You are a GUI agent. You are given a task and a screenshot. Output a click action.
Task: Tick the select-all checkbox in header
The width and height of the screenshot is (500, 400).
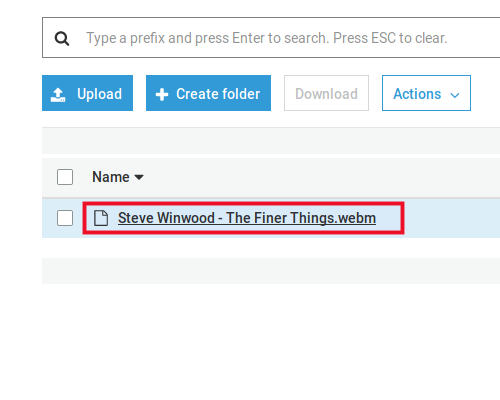pyautogui.click(x=65, y=177)
